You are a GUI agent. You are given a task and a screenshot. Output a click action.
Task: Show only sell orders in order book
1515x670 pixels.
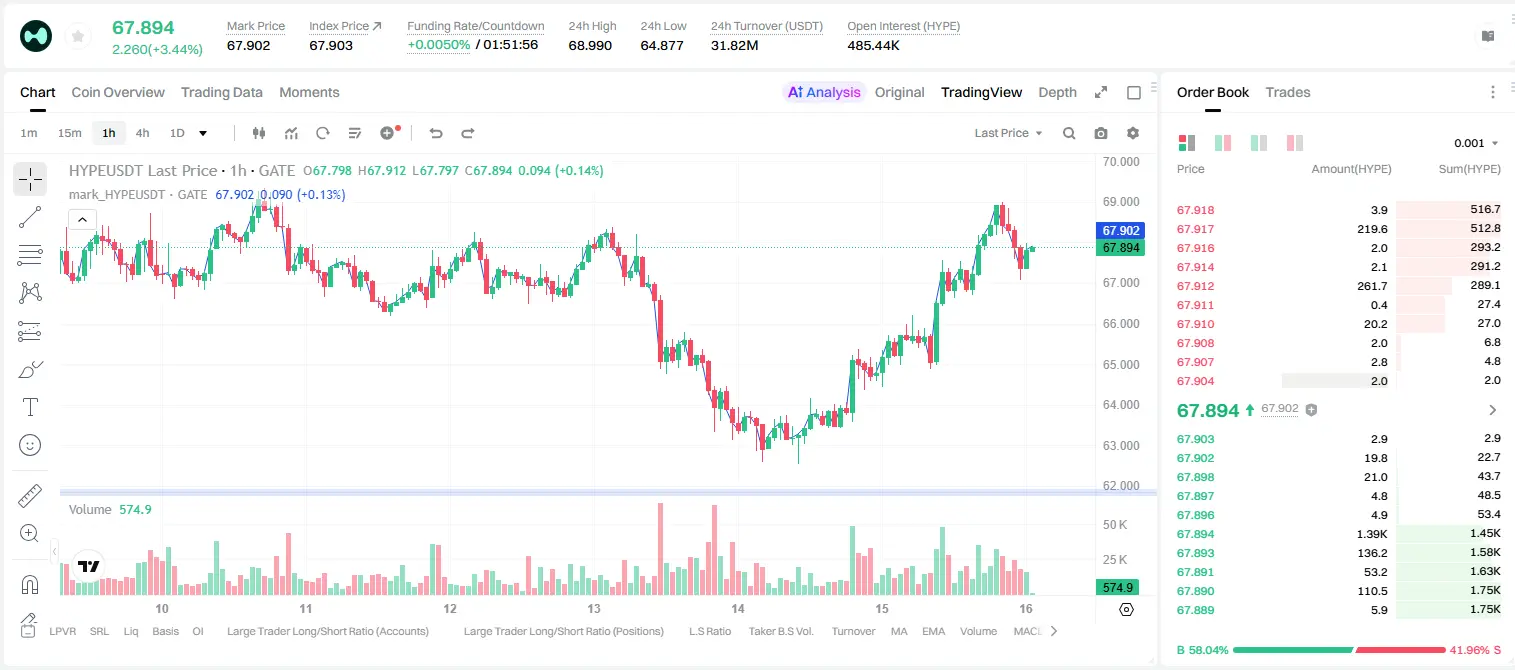point(1295,143)
